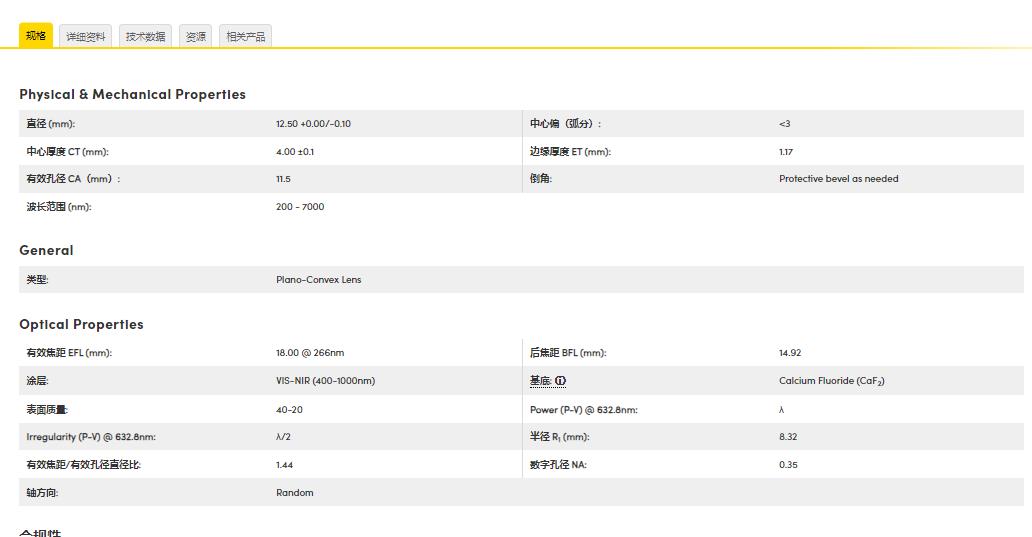This screenshot has width=1032, height=537.
Task: Click the Plano-Convex Lens type value
Action: (318, 280)
